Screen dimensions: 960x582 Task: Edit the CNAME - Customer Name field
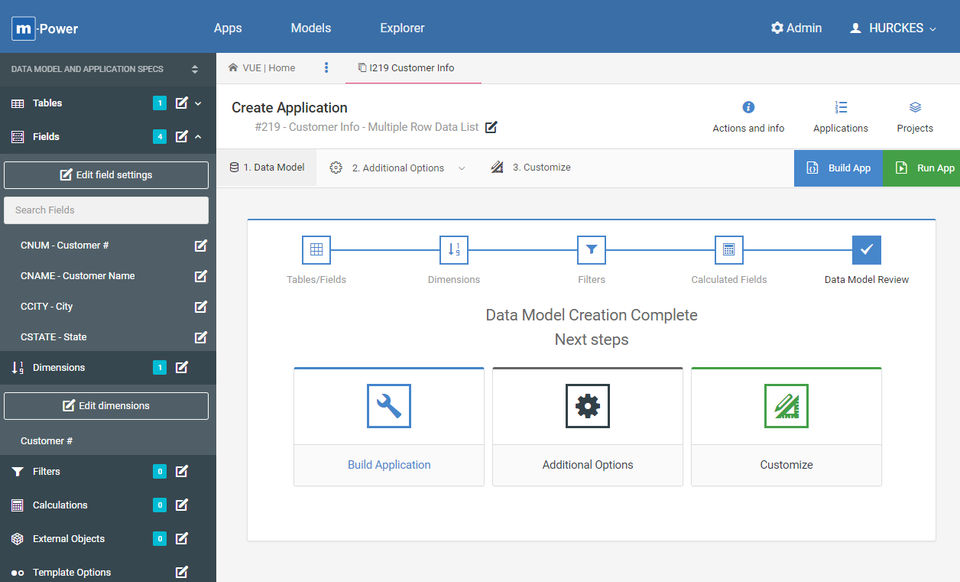pos(200,276)
